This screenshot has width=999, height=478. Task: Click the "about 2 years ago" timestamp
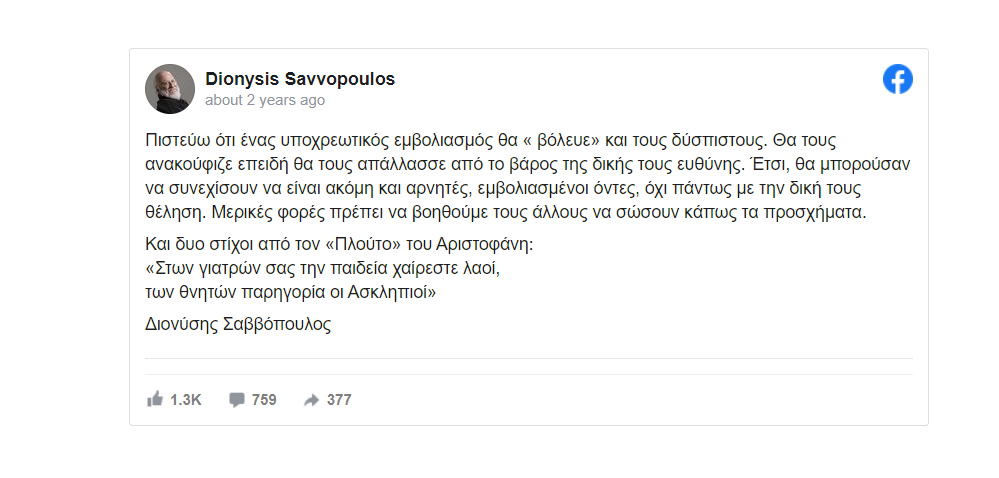click(264, 100)
